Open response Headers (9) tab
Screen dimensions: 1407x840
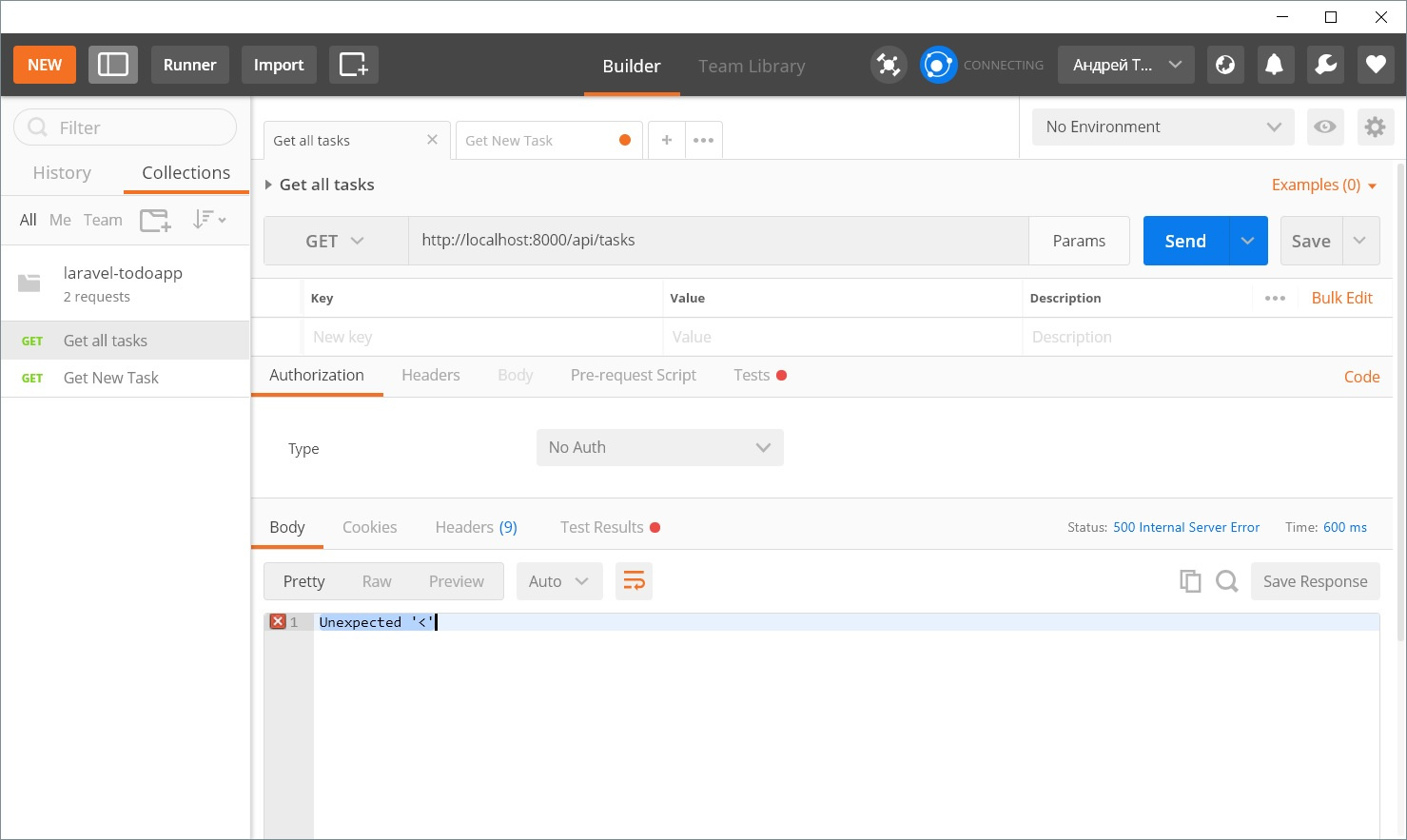(476, 527)
